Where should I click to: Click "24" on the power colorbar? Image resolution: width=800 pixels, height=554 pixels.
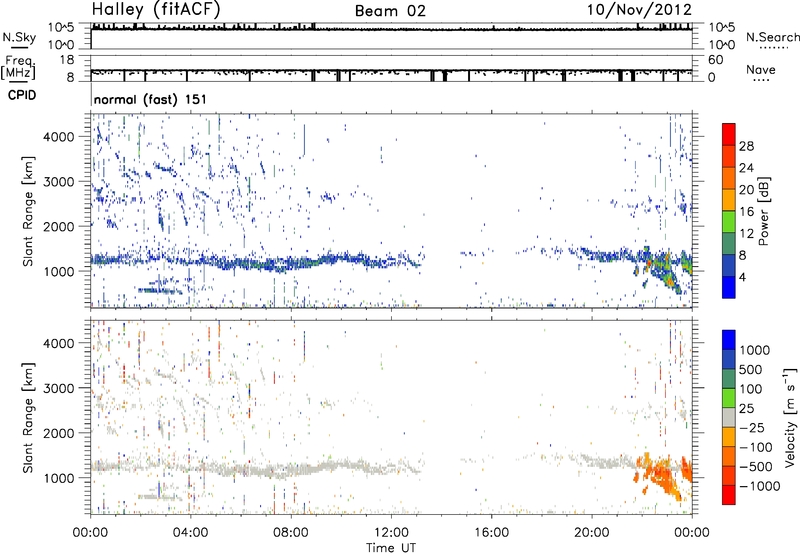coord(746,168)
